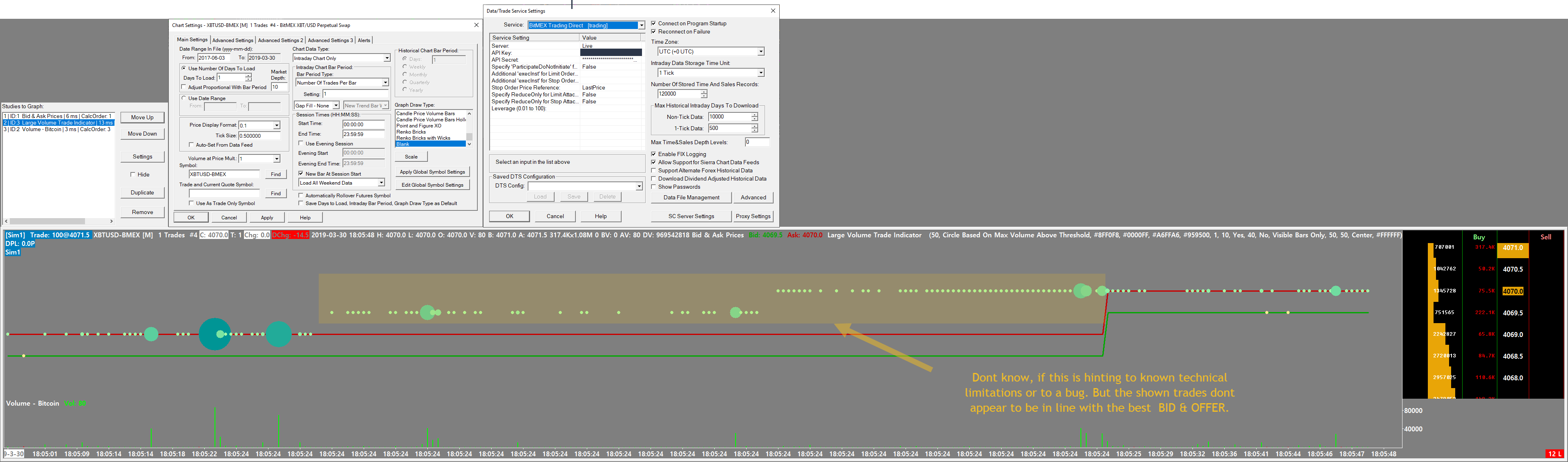
Task: Increment the Days To Load spinner
Action: (248, 76)
